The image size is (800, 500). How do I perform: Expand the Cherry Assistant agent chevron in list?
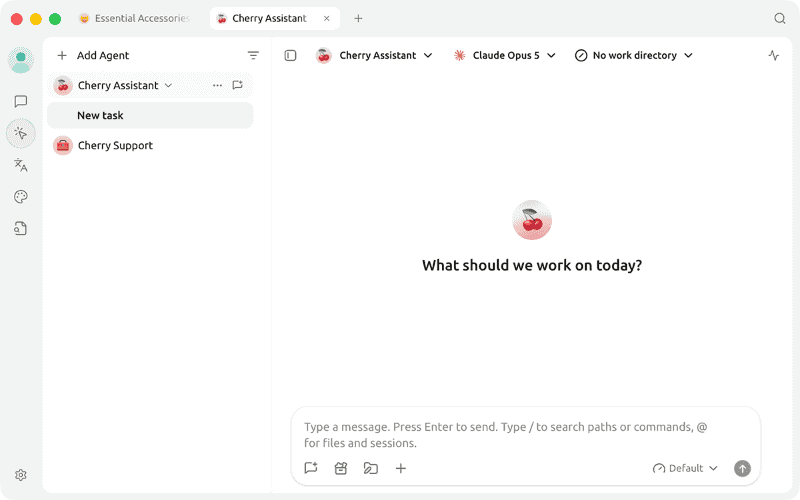click(168, 85)
